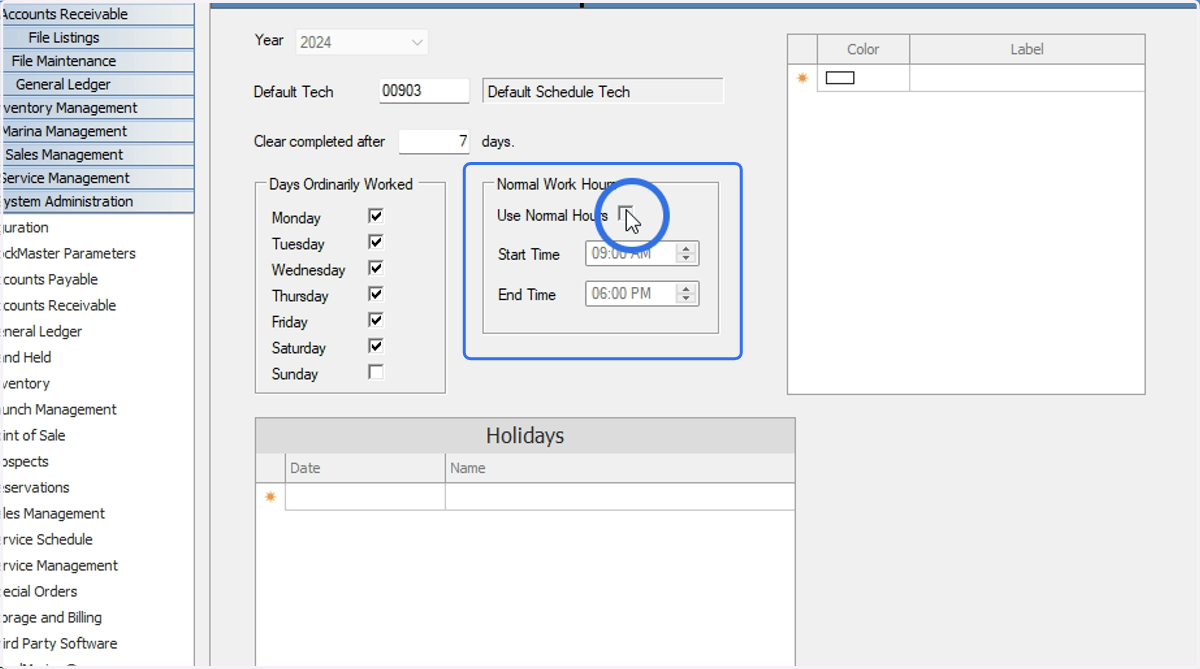Toggle the Friday checkbox
The height and width of the screenshot is (669, 1200).
click(376, 320)
